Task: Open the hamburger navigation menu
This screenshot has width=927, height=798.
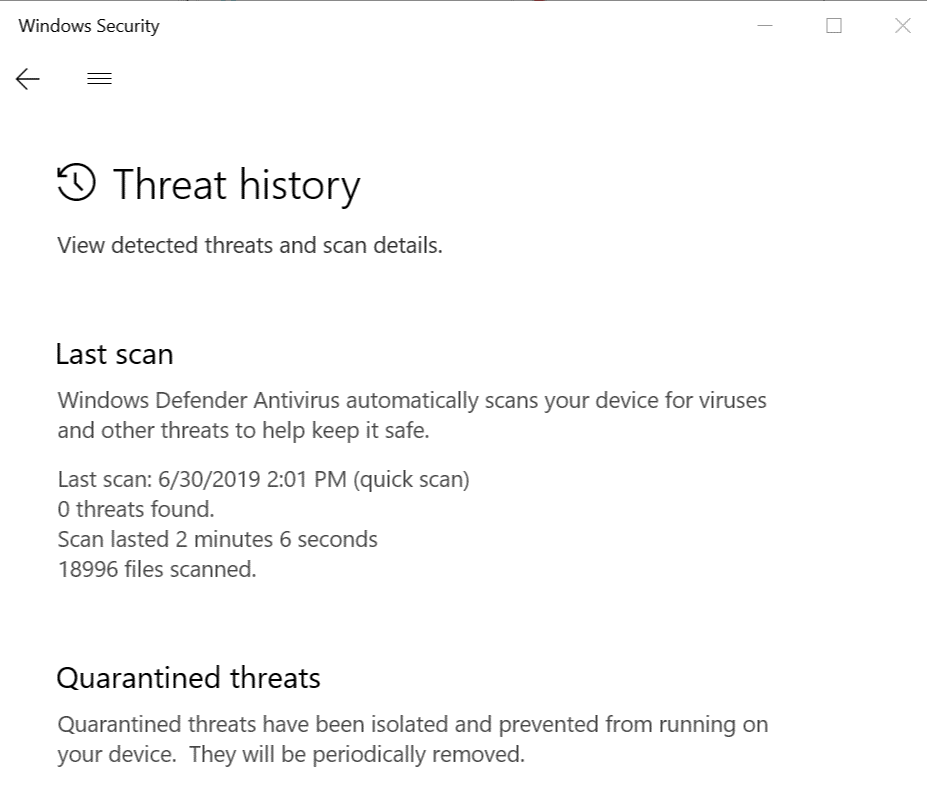Action: [99, 79]
